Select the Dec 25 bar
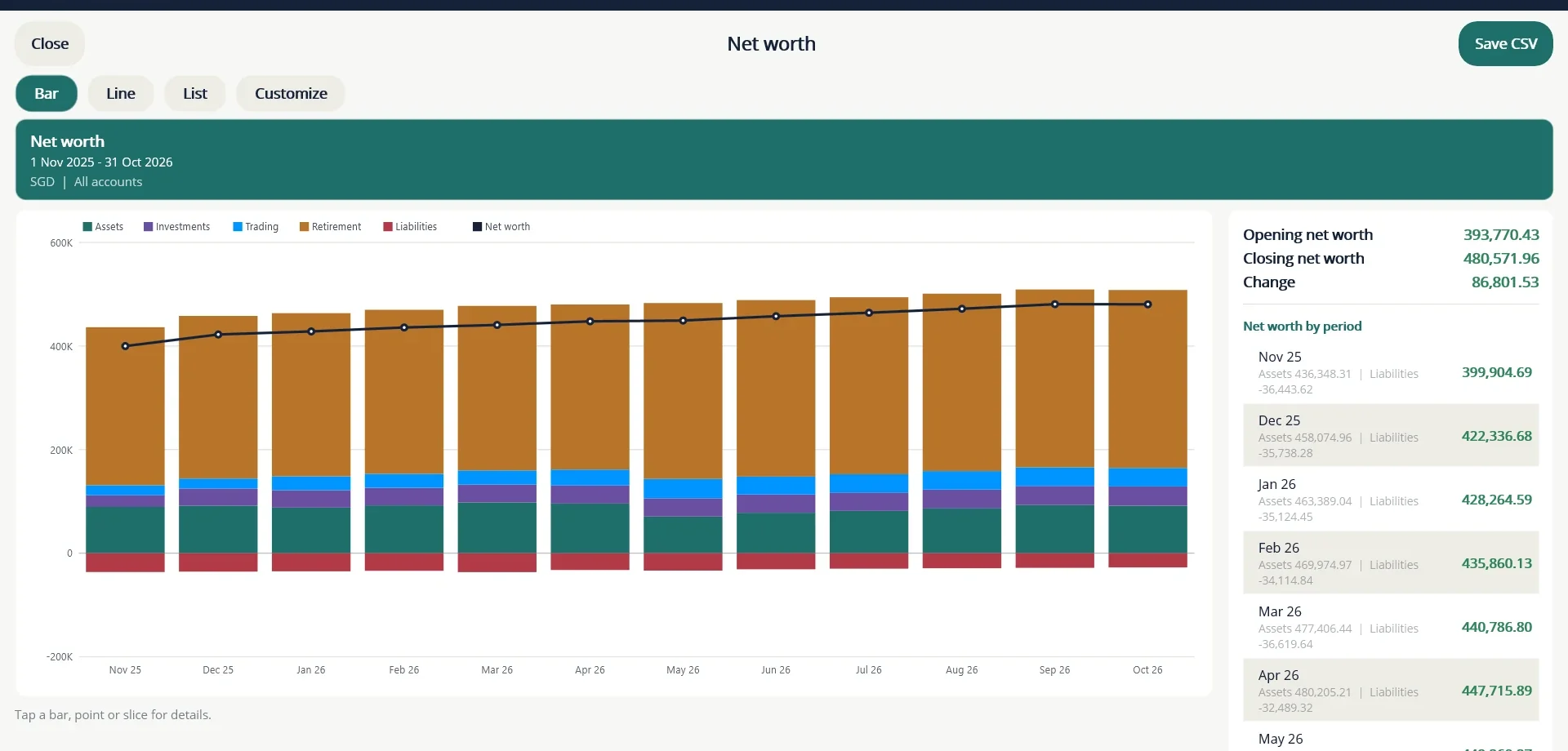 [218, 443]
